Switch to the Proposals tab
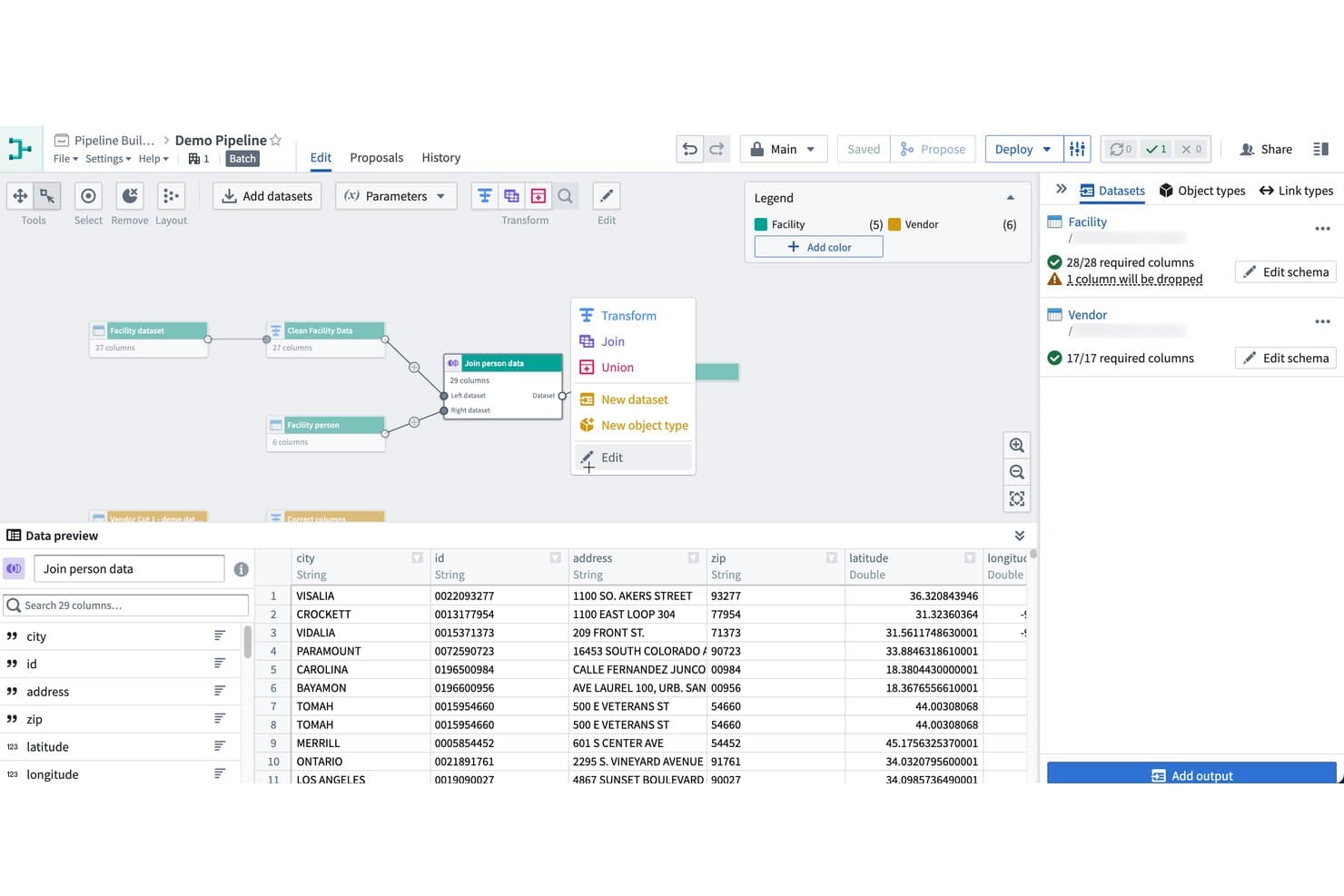Viewport: 1344px width, 896px height. click(x=376, y=157)
